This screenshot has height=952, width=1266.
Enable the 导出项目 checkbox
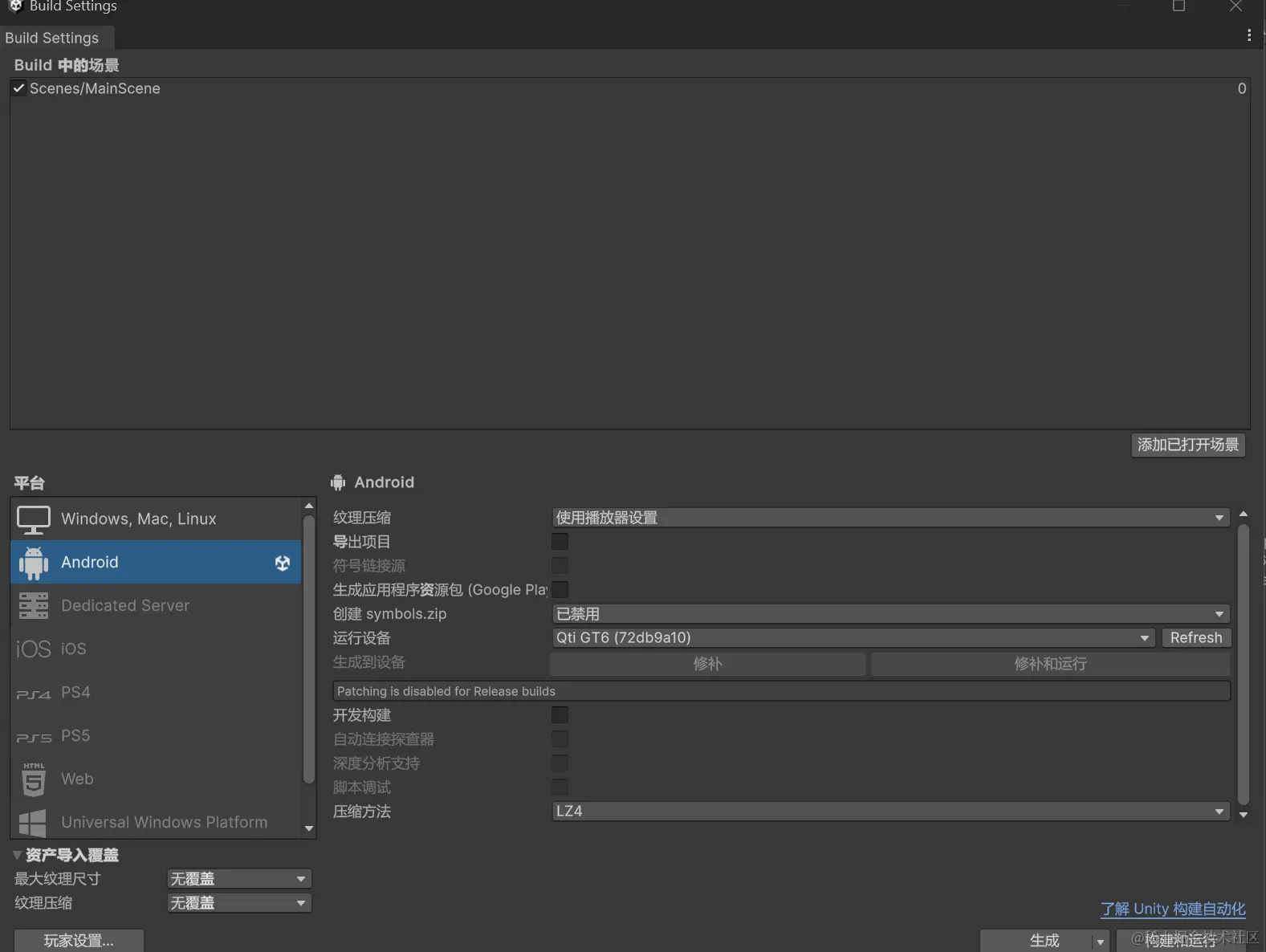560,542
